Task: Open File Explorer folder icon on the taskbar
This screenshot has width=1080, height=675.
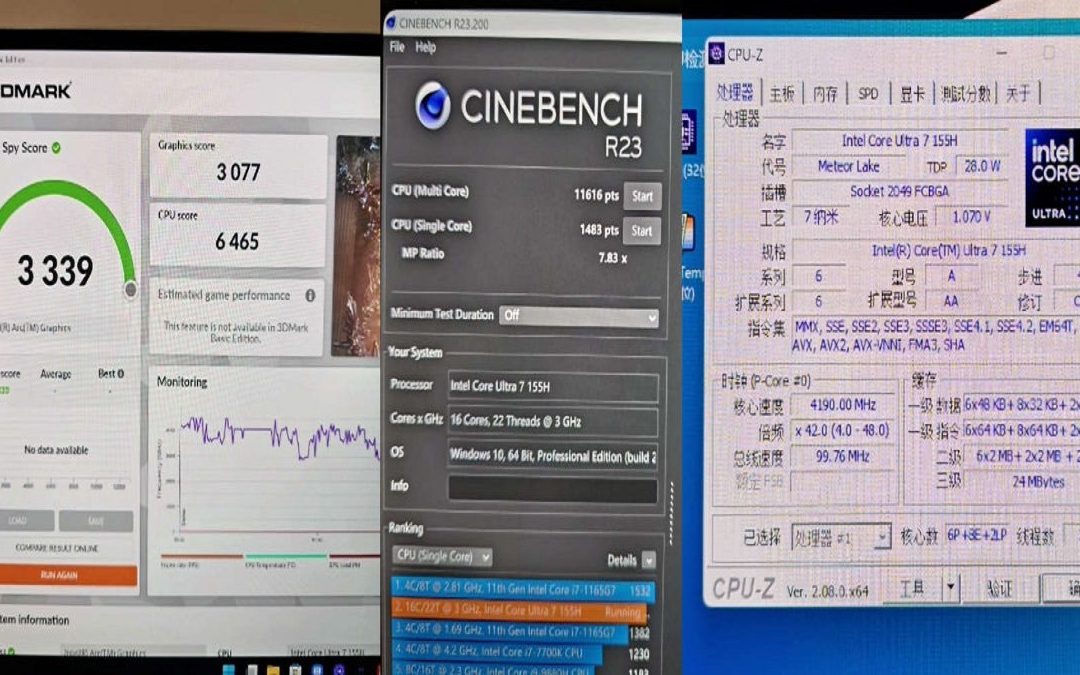Action: (x=273, y=669)
